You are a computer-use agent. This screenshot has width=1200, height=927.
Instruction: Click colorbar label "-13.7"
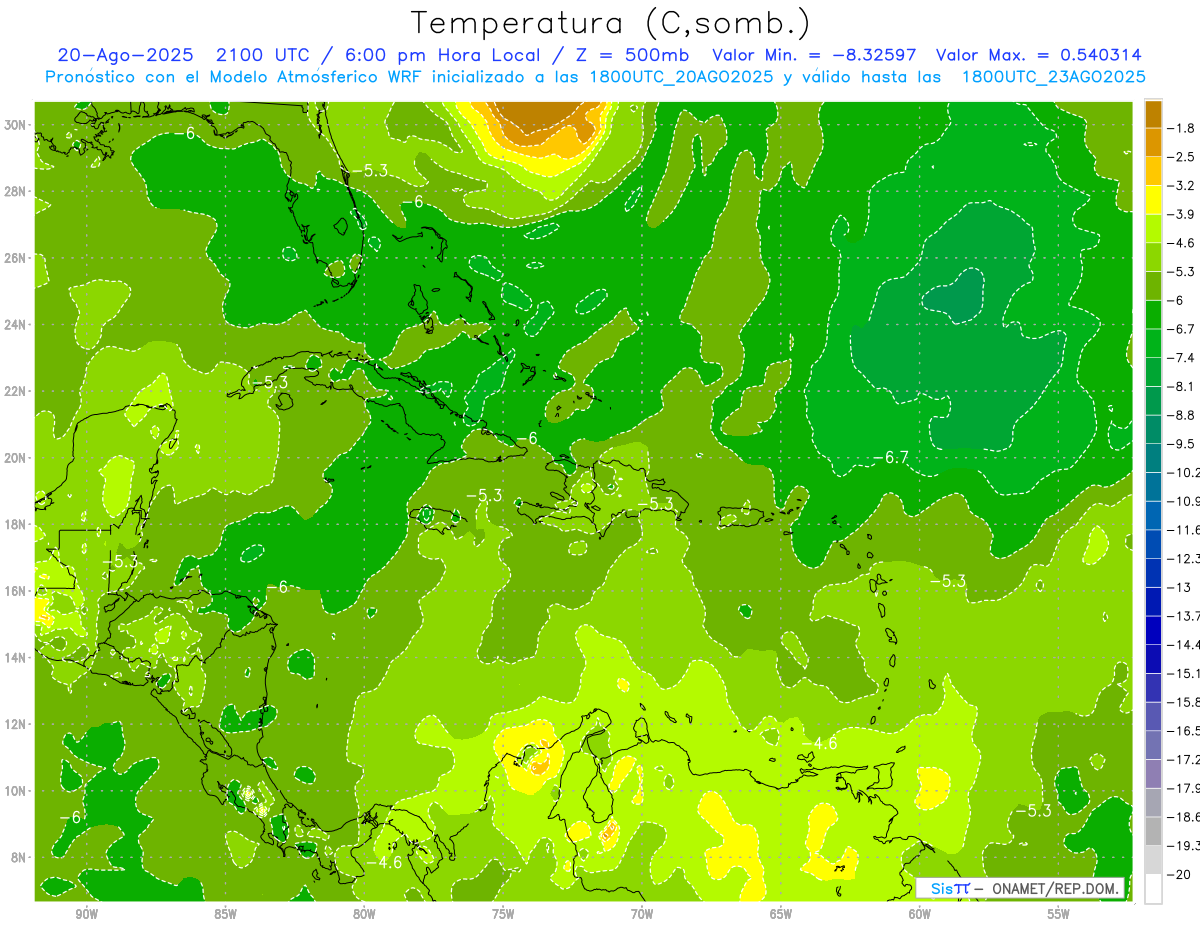pyautogui.click(x=1184, y=616)
